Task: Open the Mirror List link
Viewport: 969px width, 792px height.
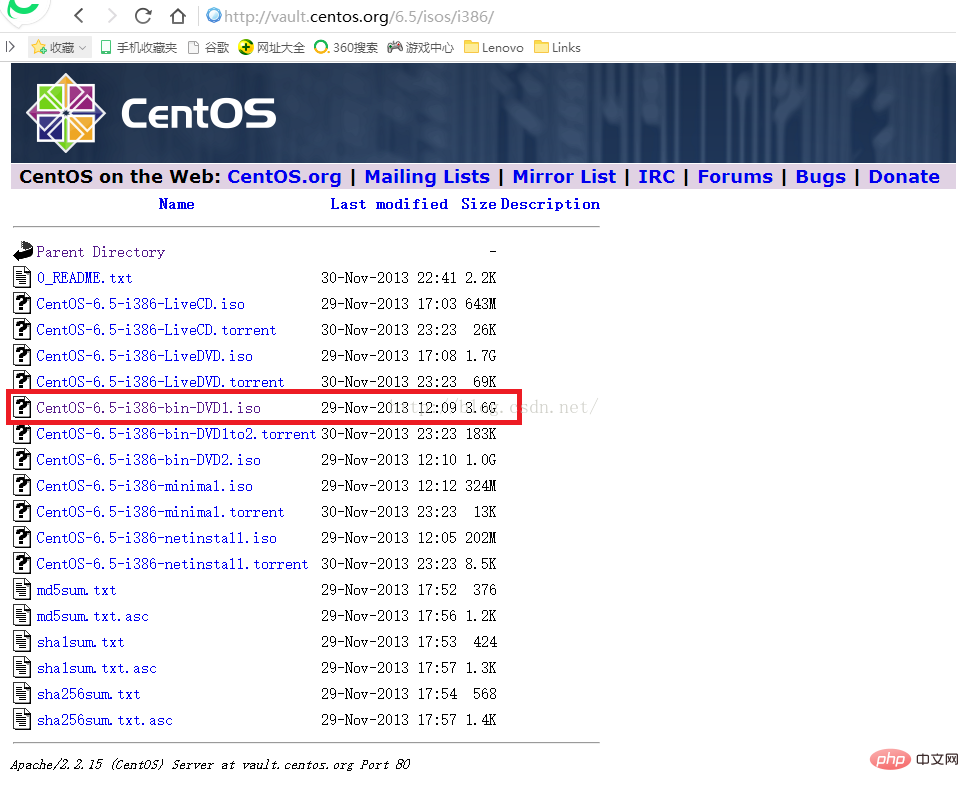Action: tap(564, 177)
